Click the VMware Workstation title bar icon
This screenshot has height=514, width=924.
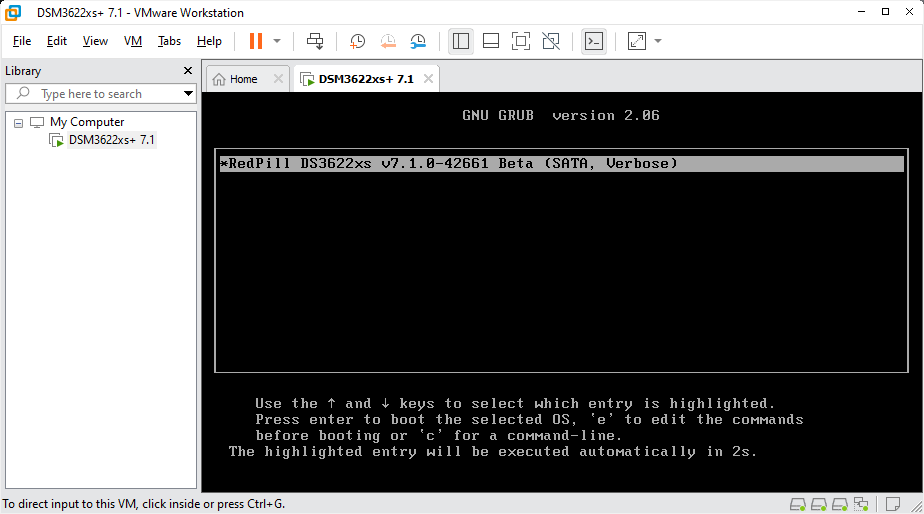point(13,12)
